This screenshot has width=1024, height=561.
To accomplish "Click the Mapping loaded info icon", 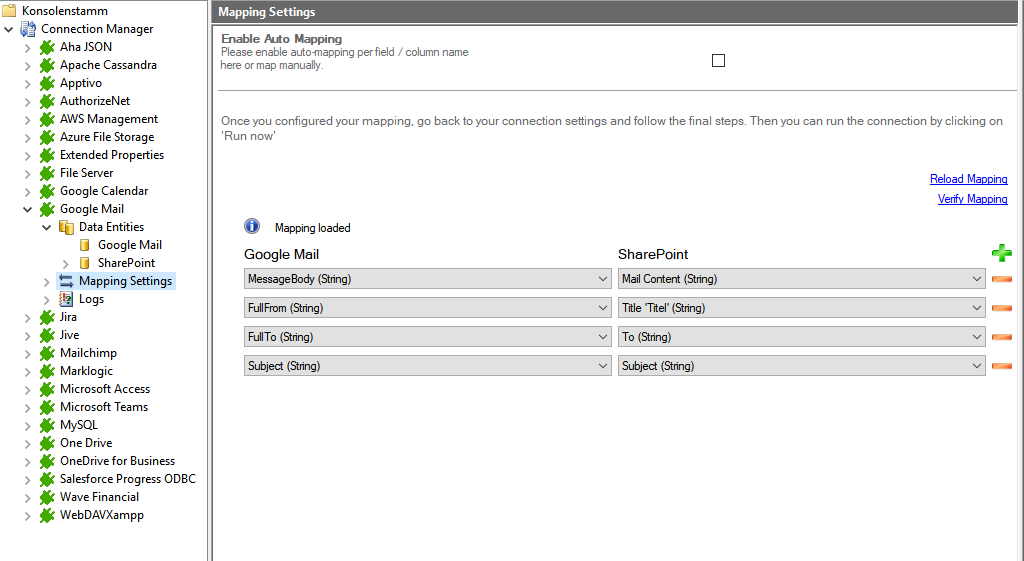I will [252, 227].
